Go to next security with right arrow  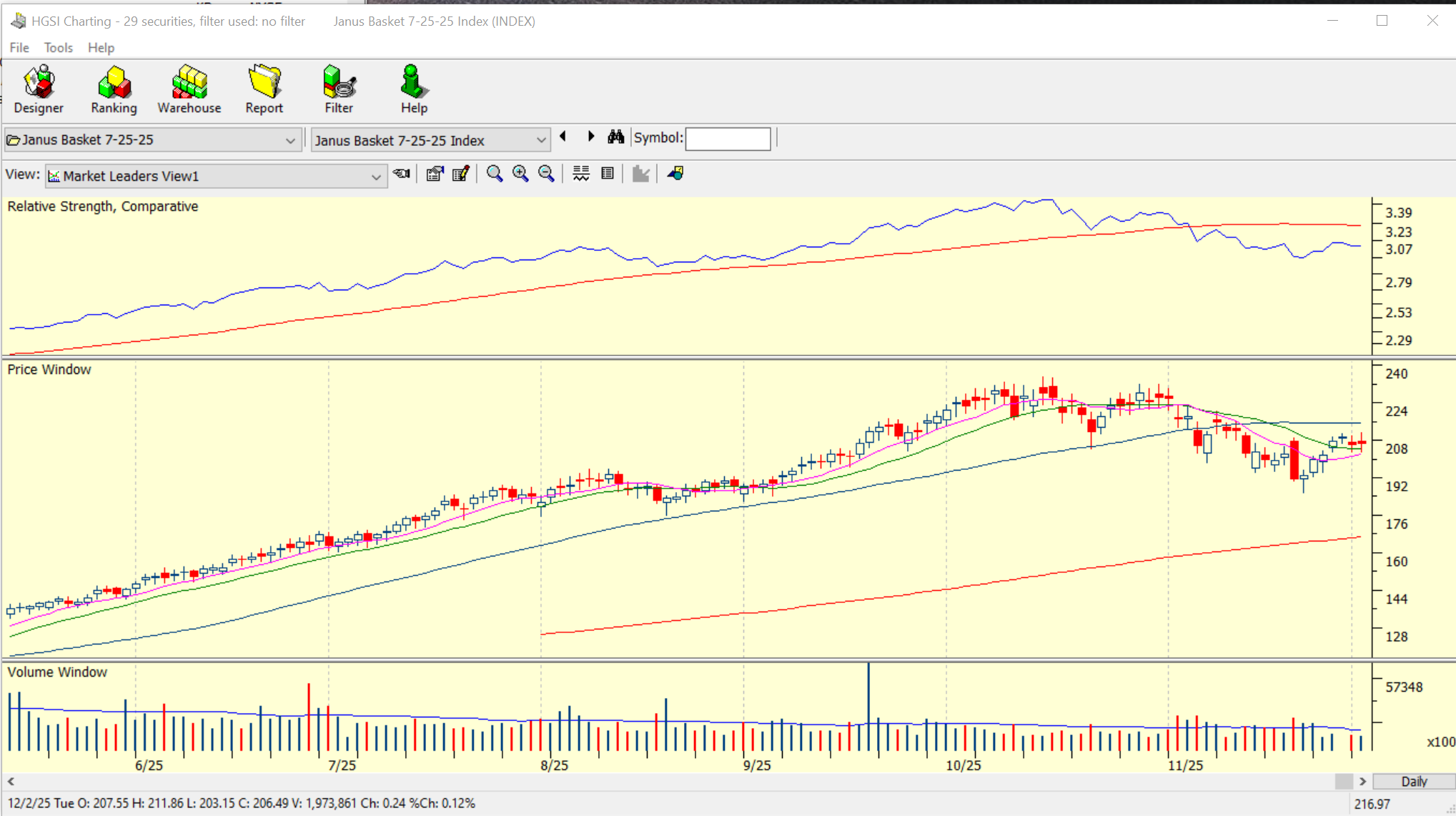click(590, 137)
